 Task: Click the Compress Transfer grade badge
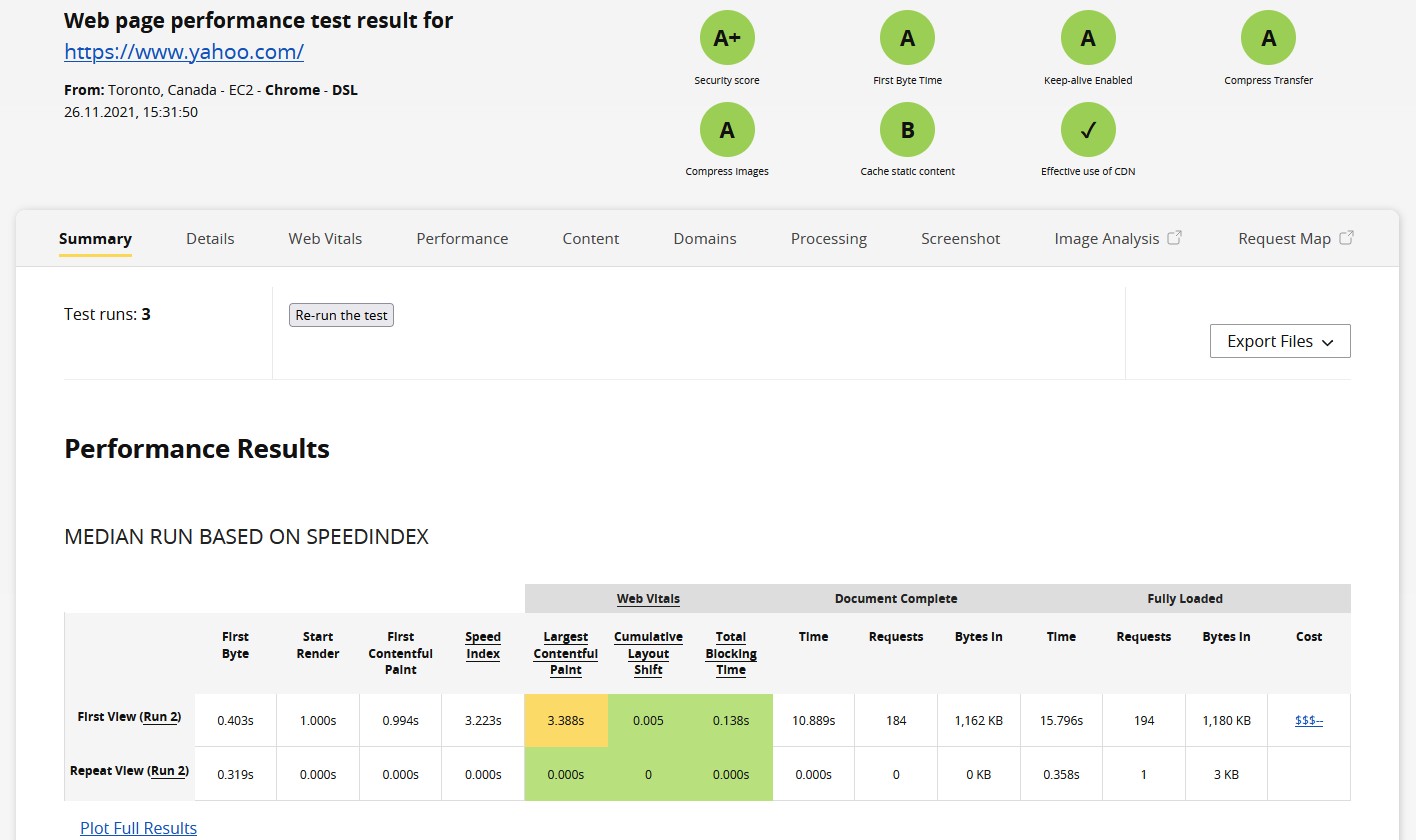[1268, 38]
